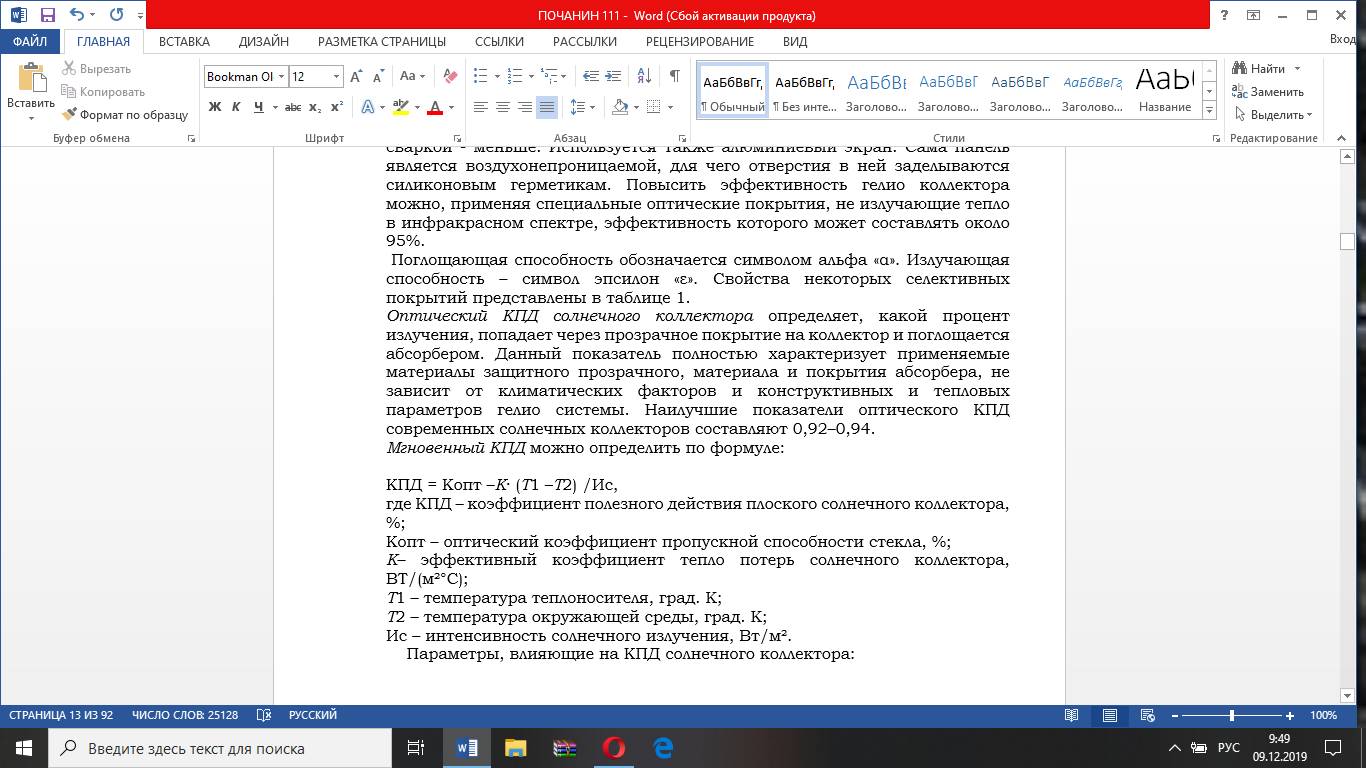Apply strikethrough using the abc icon
Image resolution: width=1366 pixels, height=768 pixels.
pyautogui.click(x=292, y=107)
